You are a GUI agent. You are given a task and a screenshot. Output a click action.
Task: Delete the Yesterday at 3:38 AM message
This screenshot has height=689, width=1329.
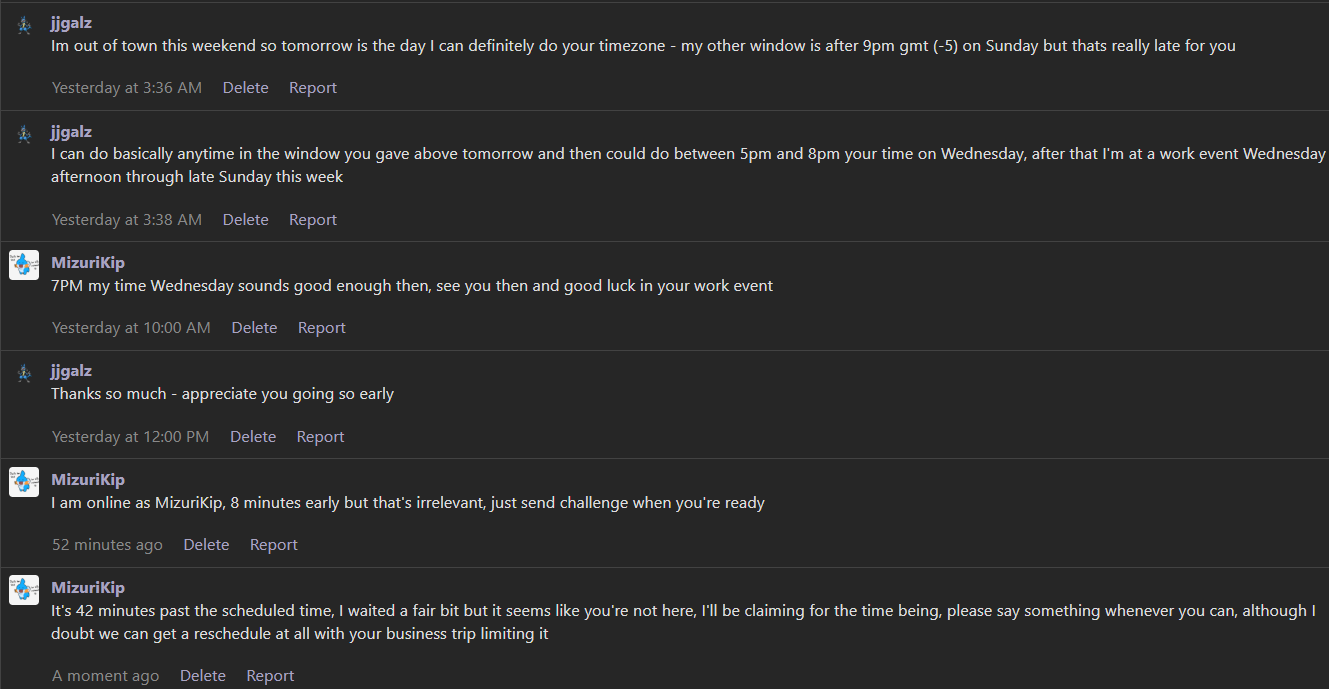tap(245, 220)
